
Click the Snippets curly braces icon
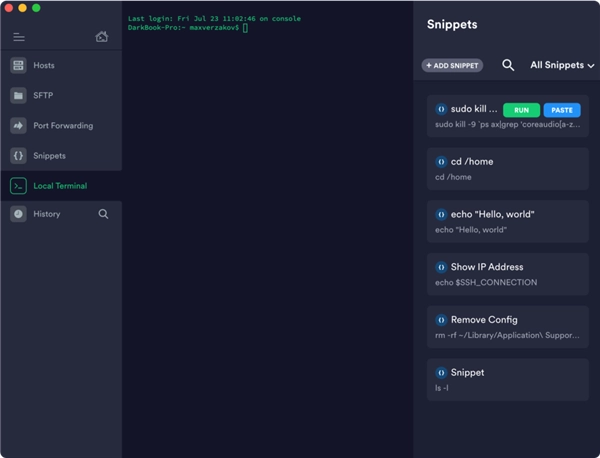pos(18,156)
